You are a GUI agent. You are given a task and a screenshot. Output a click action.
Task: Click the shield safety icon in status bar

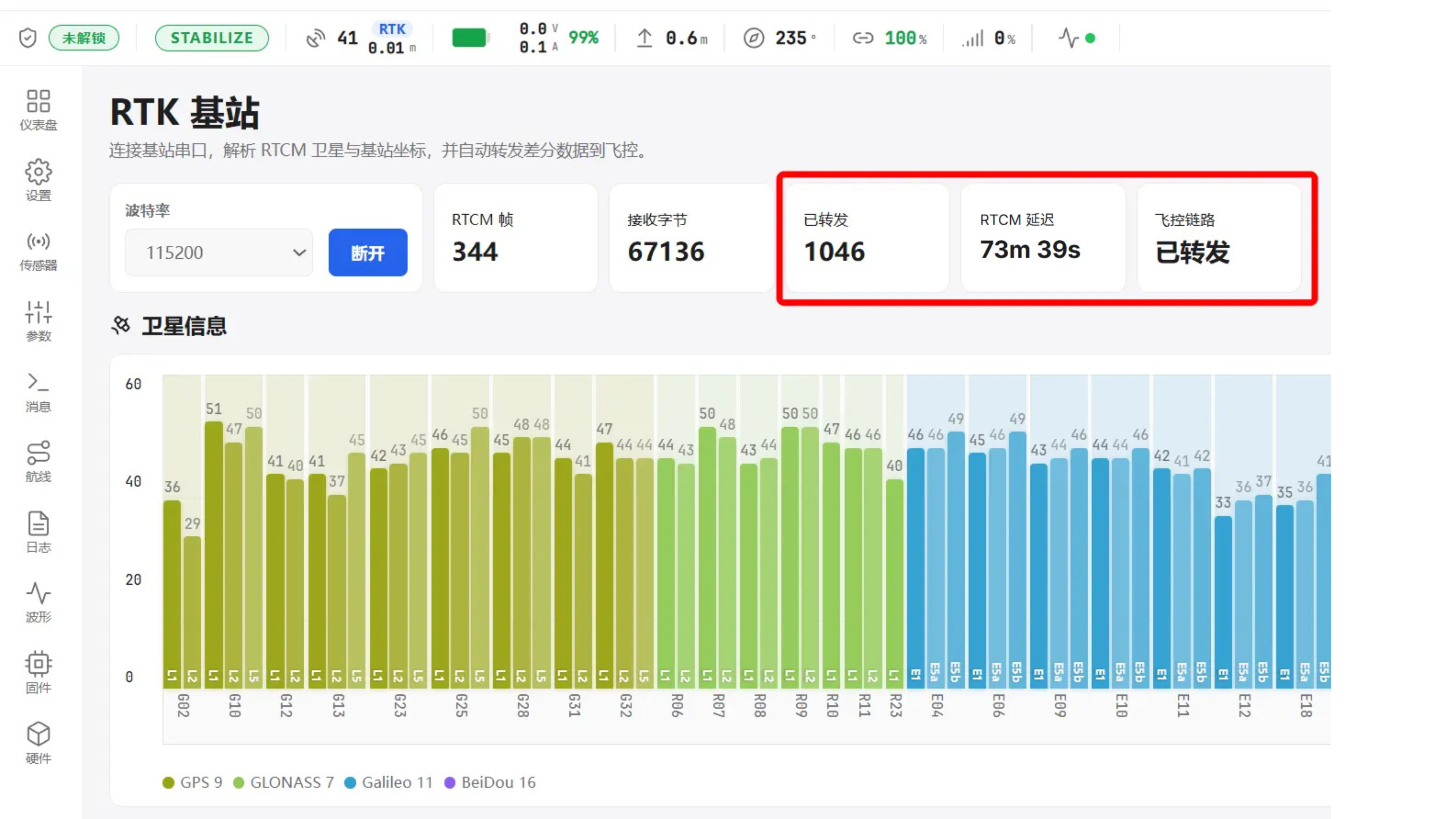[x=27, y=38]
